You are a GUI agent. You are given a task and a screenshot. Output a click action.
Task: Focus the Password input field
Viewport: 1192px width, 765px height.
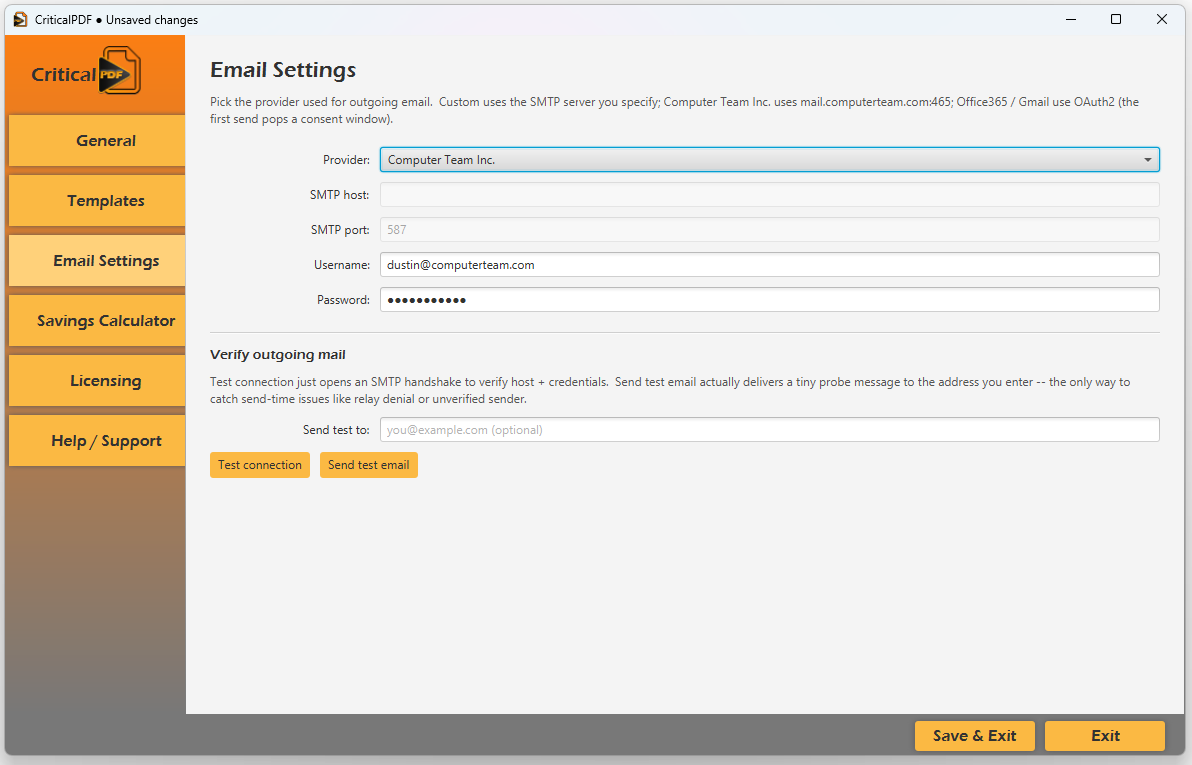[x=769, y=300]
